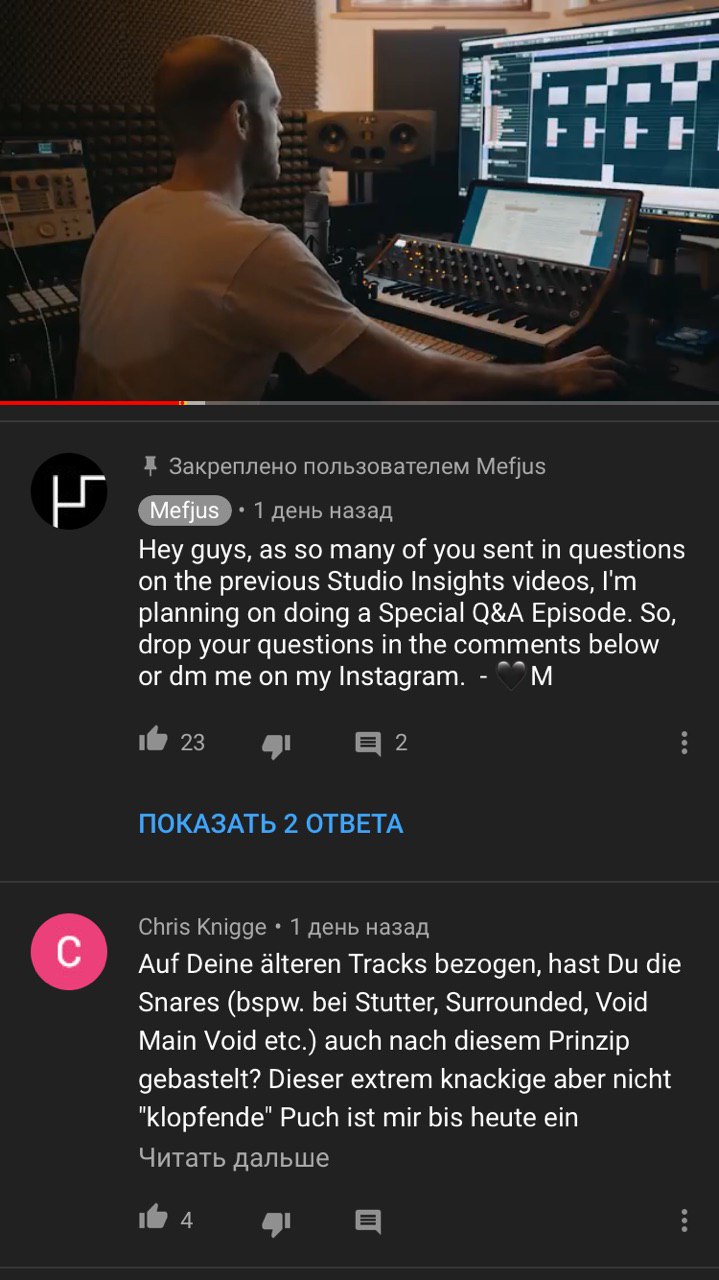This screenshot has width=719, height=1280.
Task: Open the Chris Knigge username link
Action: (x=202, y=927)
